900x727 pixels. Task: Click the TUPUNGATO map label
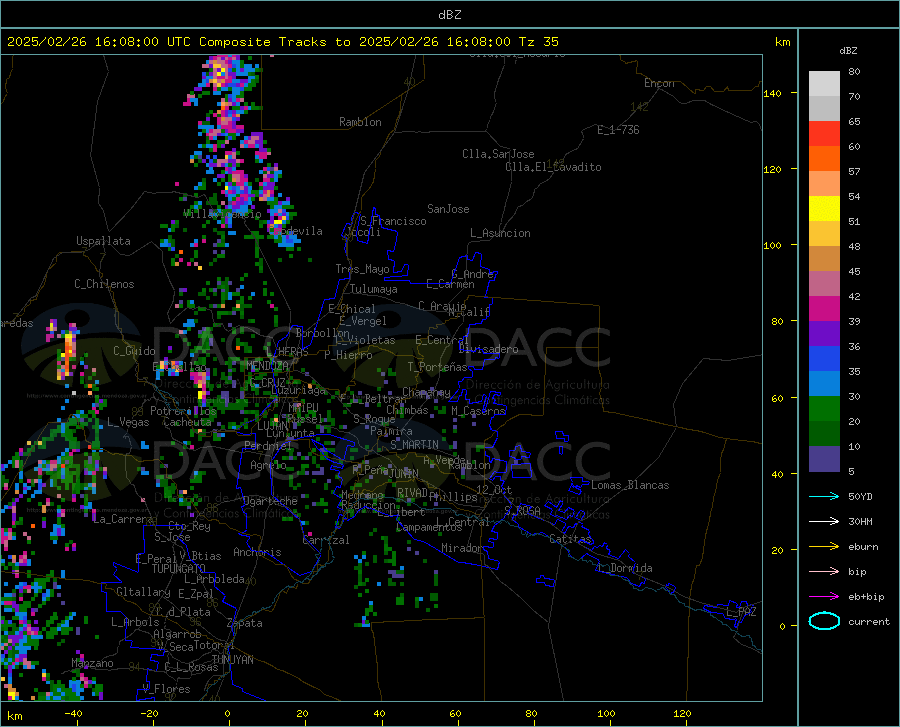click(179, 569)
